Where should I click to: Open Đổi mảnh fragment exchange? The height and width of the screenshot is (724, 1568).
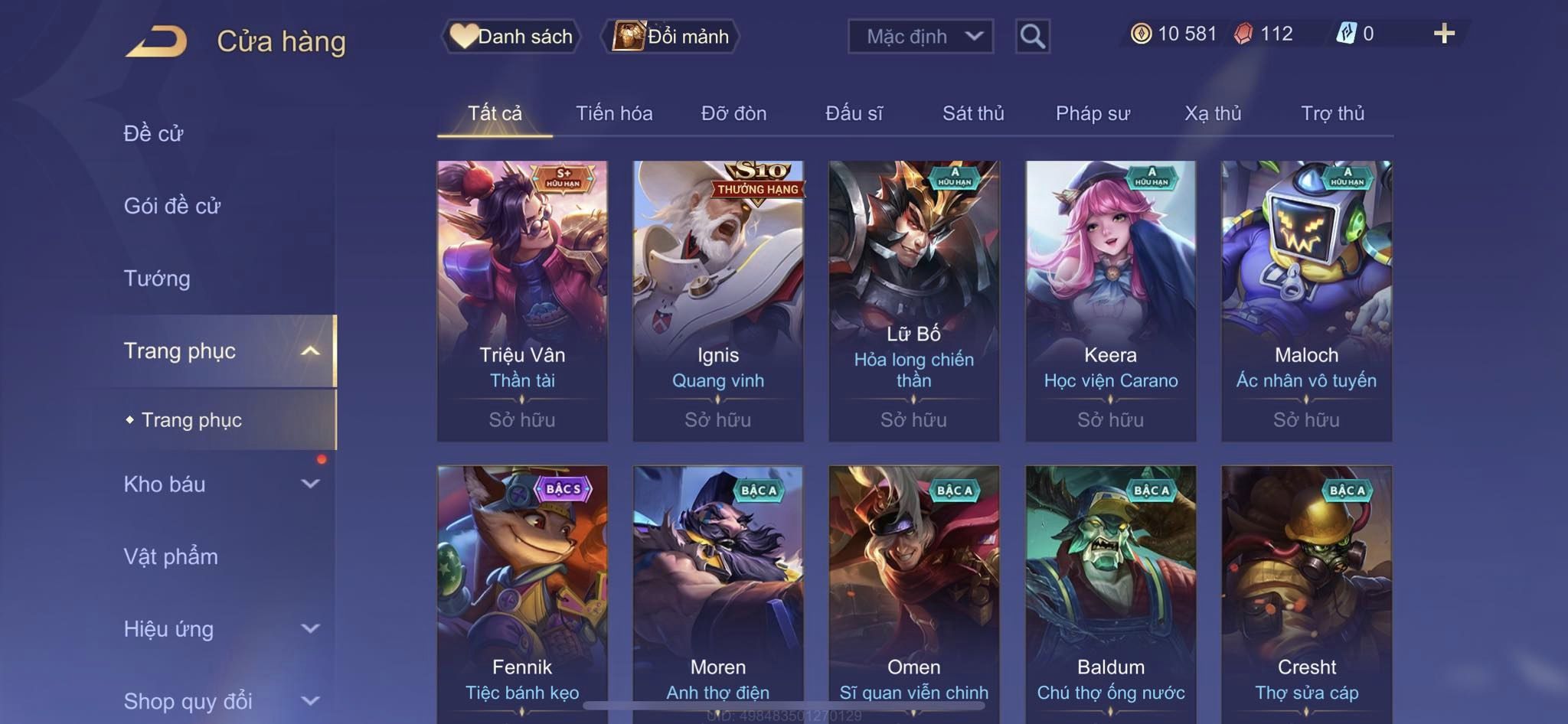(671, 36)
